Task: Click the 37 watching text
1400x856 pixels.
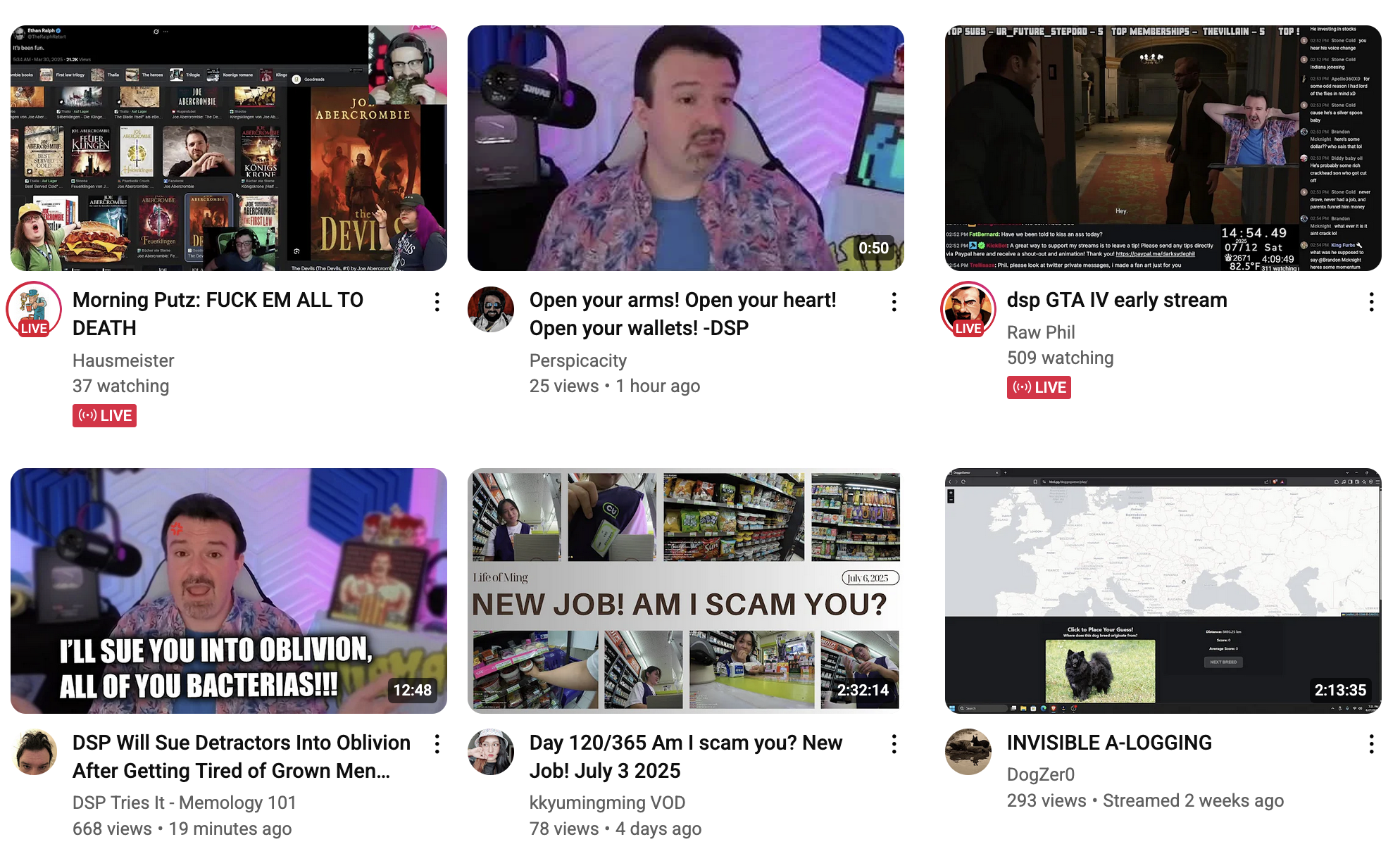Action: 121,386
